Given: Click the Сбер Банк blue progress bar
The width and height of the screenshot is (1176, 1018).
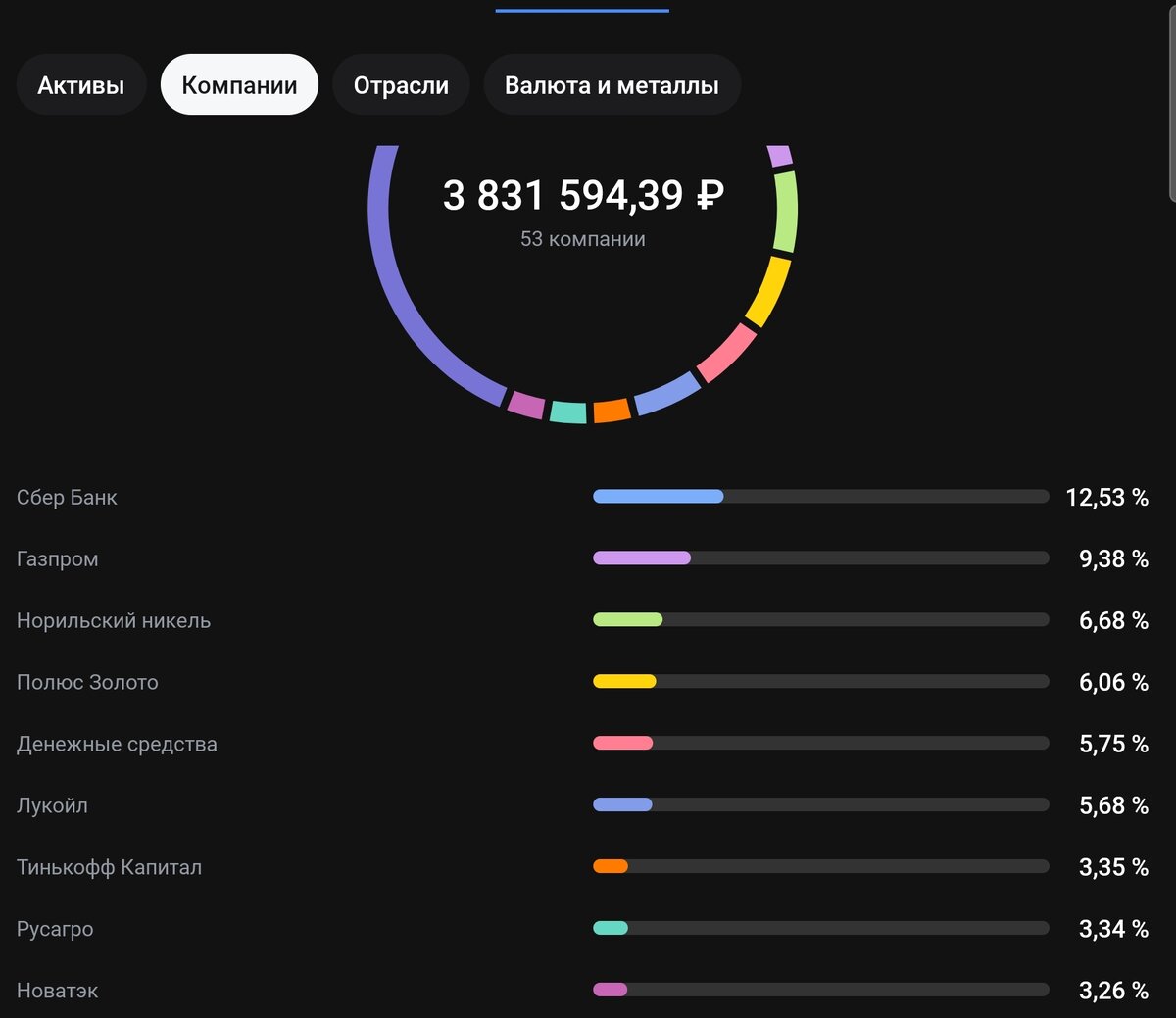Looking at the screenshot, I should point(659,497).
